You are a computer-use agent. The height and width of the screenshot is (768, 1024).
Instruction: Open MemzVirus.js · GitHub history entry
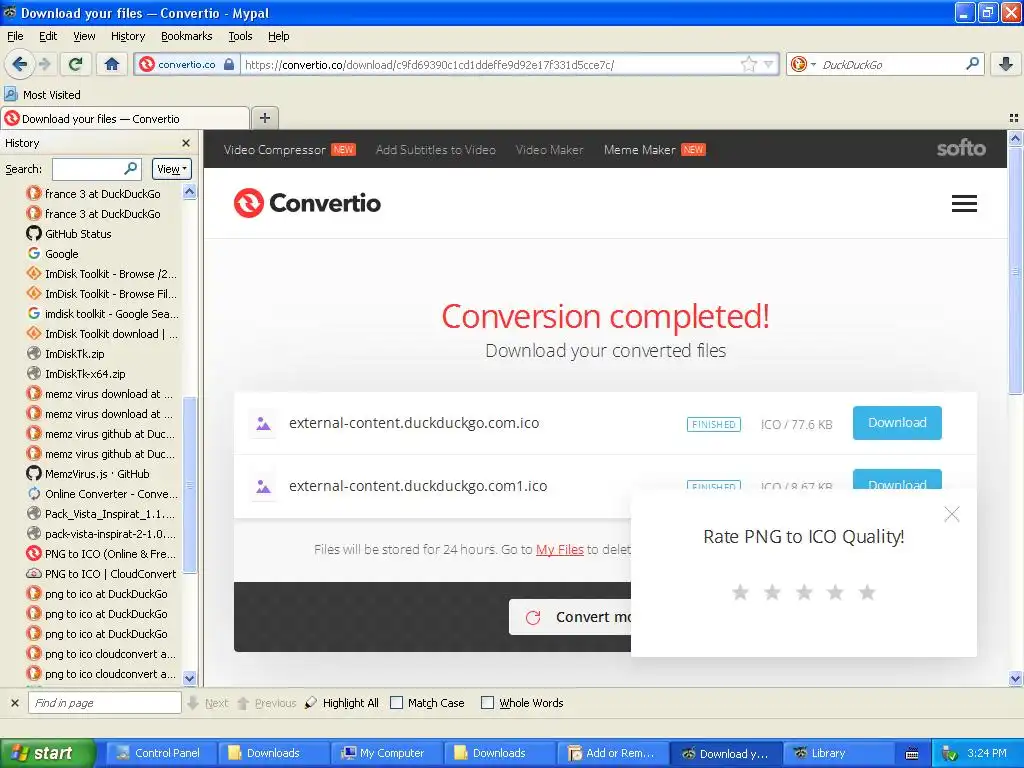(x=88, y=473)
